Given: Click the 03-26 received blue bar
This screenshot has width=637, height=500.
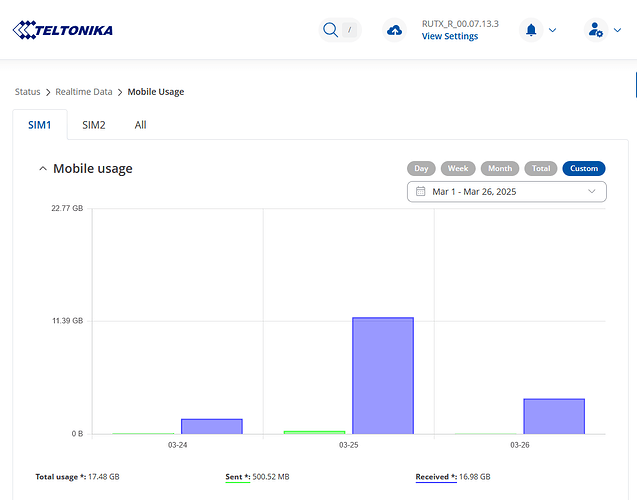Looking at the screenshot, I should (x=554, y=416).
